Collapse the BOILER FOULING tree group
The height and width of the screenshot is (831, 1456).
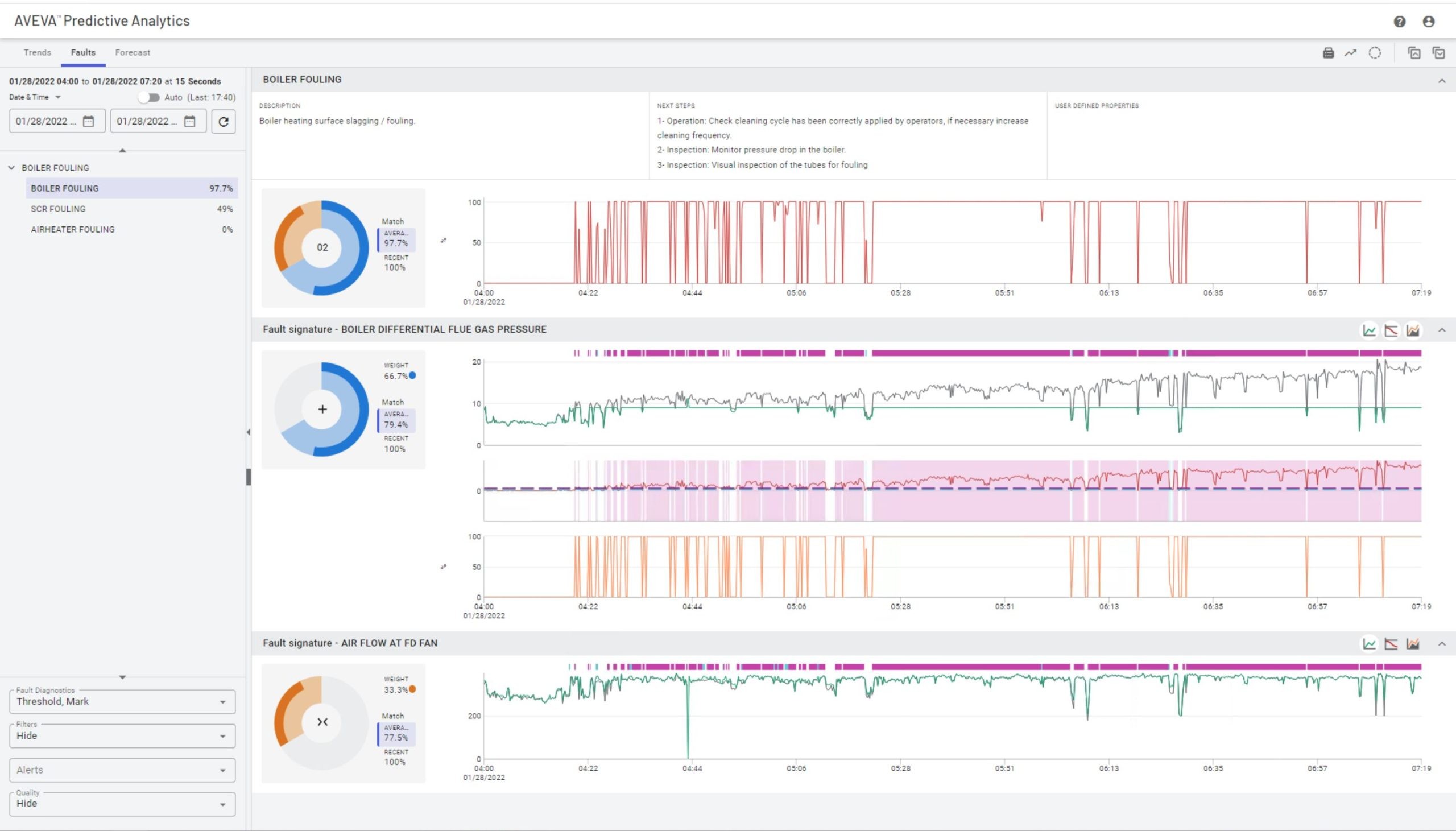pyautogui.click(x=11, y=168)
